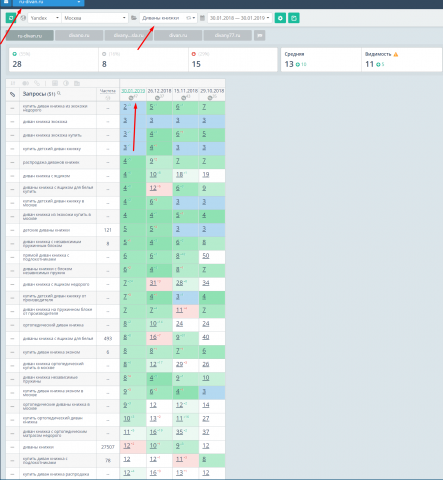Open the Диваны книжки group dropdown
The image size is (443, 480).
pyautogui.click(x=168, y=18)
